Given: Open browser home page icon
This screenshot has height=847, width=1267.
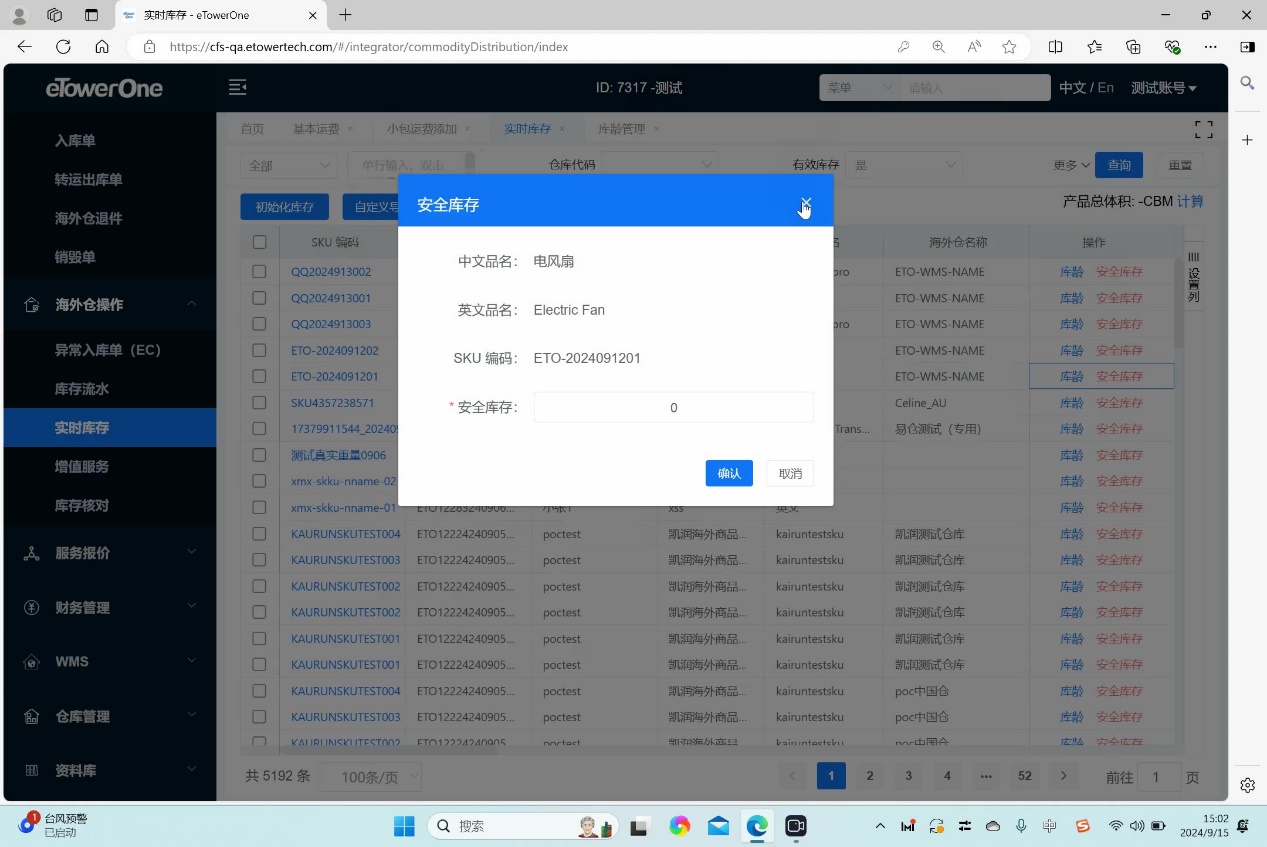Looking at the screenshot, I should (102, 47).
